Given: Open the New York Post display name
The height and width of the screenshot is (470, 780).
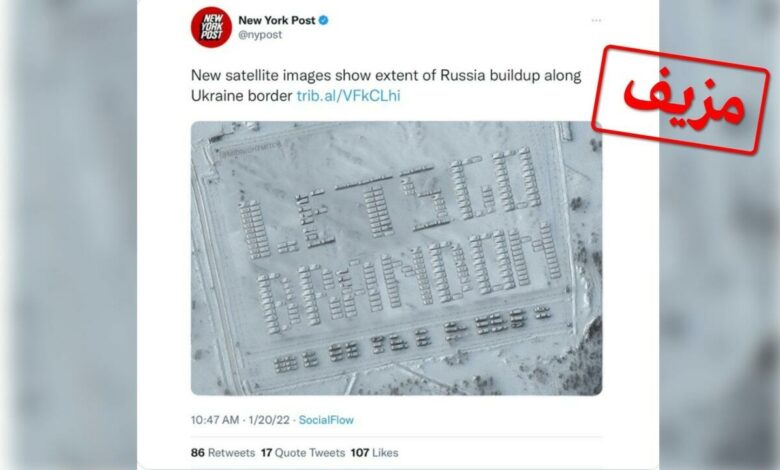Looking at the screenshot, I should [277, 20].
